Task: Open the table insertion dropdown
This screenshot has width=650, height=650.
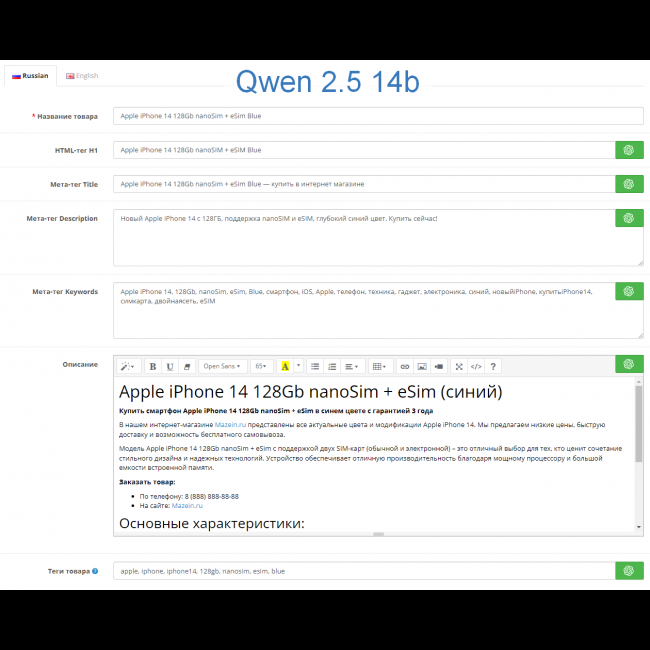Action: [379, 366]
